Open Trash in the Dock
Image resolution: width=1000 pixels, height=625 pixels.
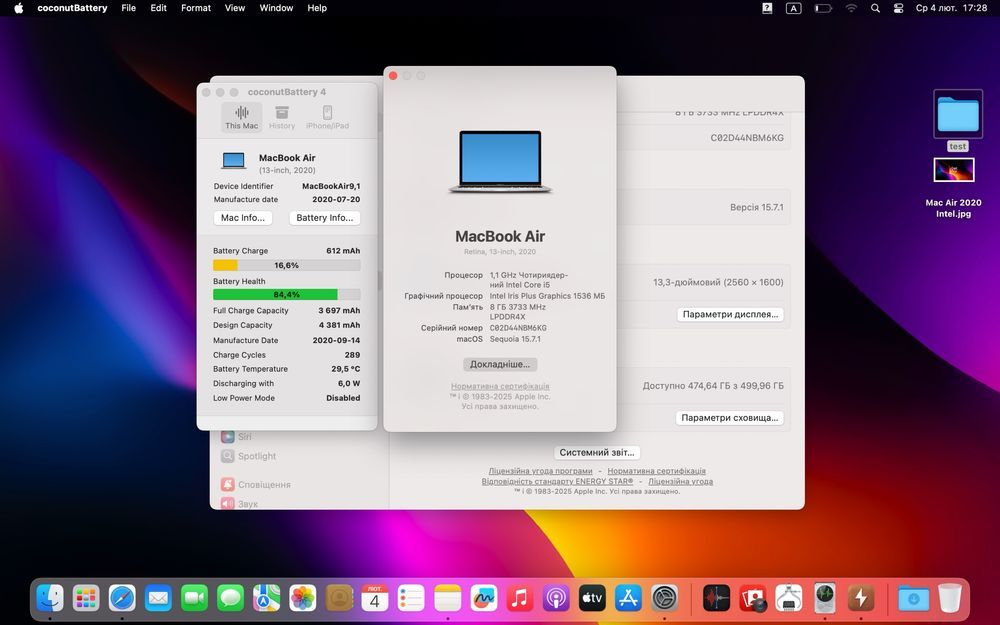pos(950,598)
